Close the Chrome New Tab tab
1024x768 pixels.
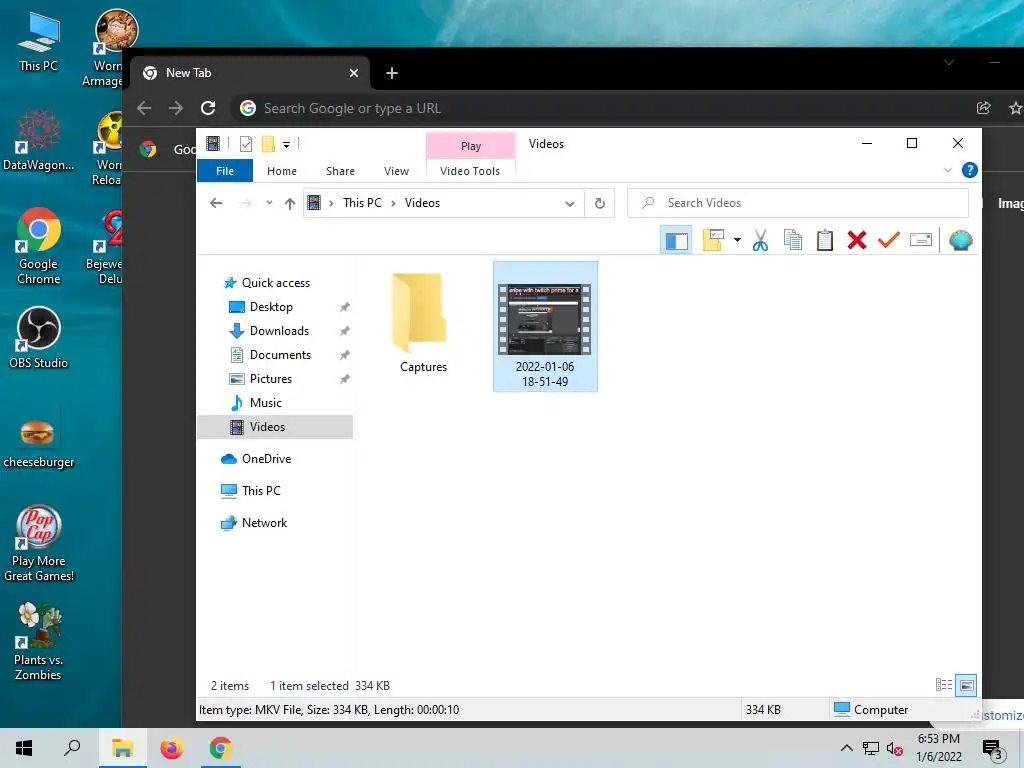pos(354,73)
